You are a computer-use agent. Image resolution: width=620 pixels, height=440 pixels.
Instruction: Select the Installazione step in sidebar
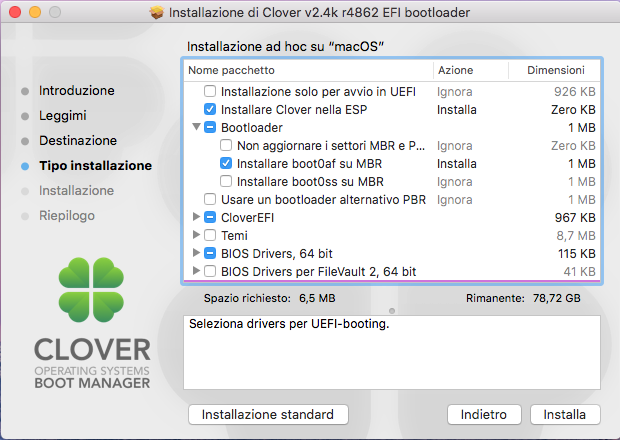(x=76, y=191)
